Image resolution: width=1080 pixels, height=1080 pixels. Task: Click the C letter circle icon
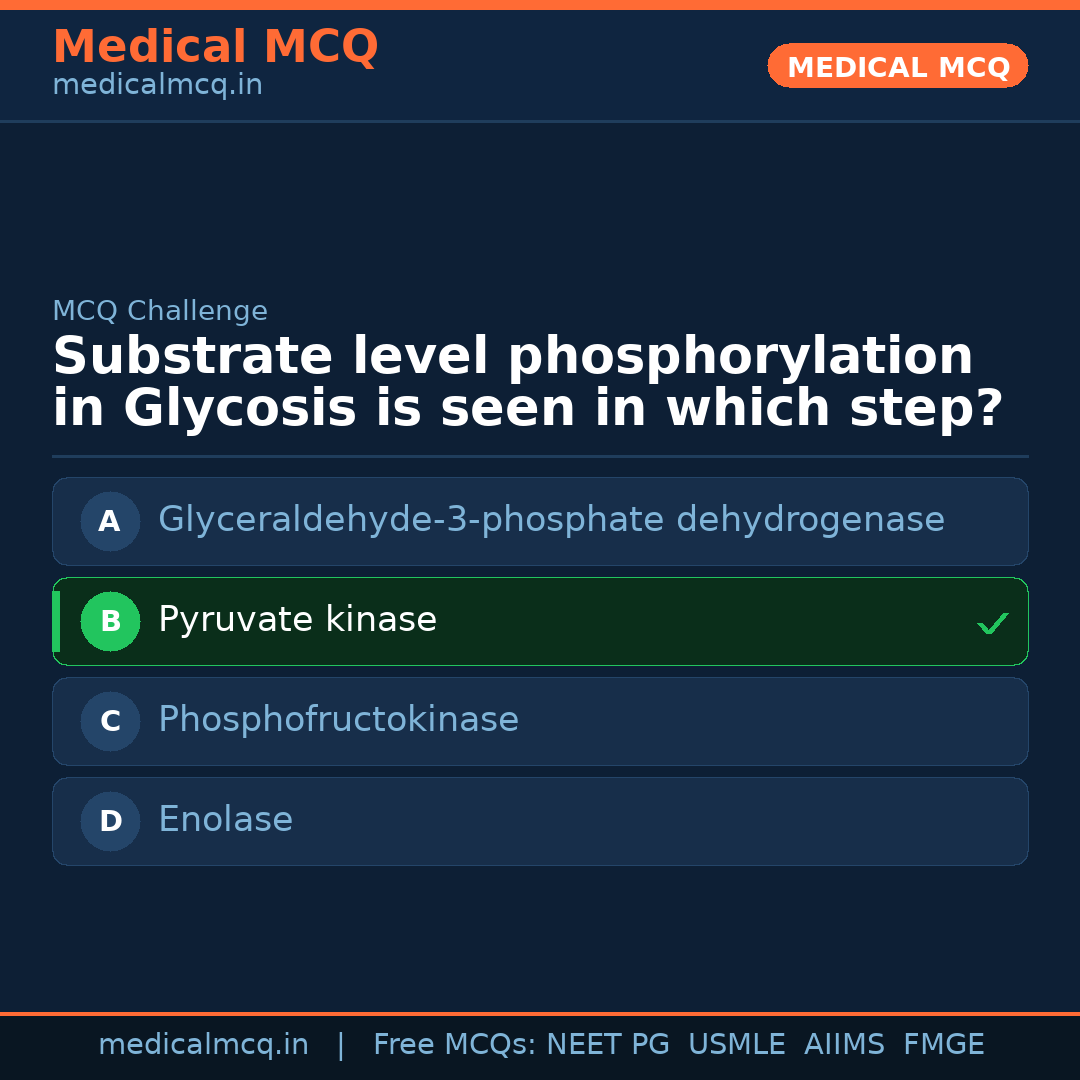(110, 721)
